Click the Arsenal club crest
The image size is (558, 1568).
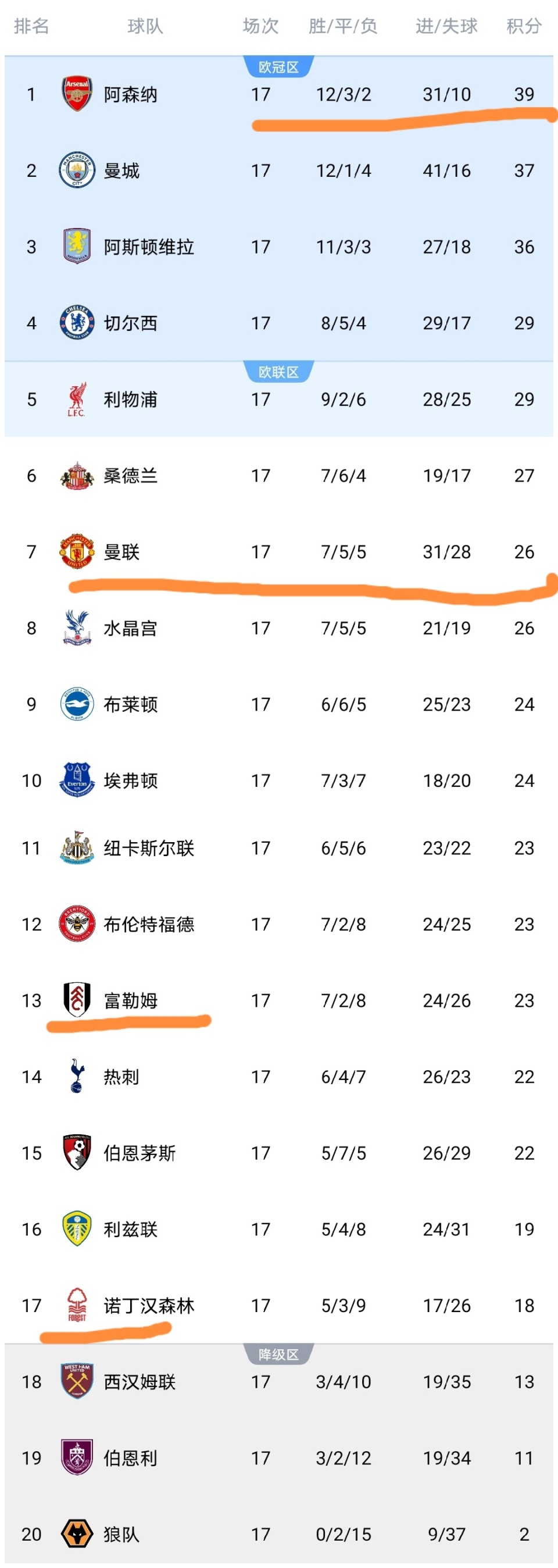tap(77, 94)
